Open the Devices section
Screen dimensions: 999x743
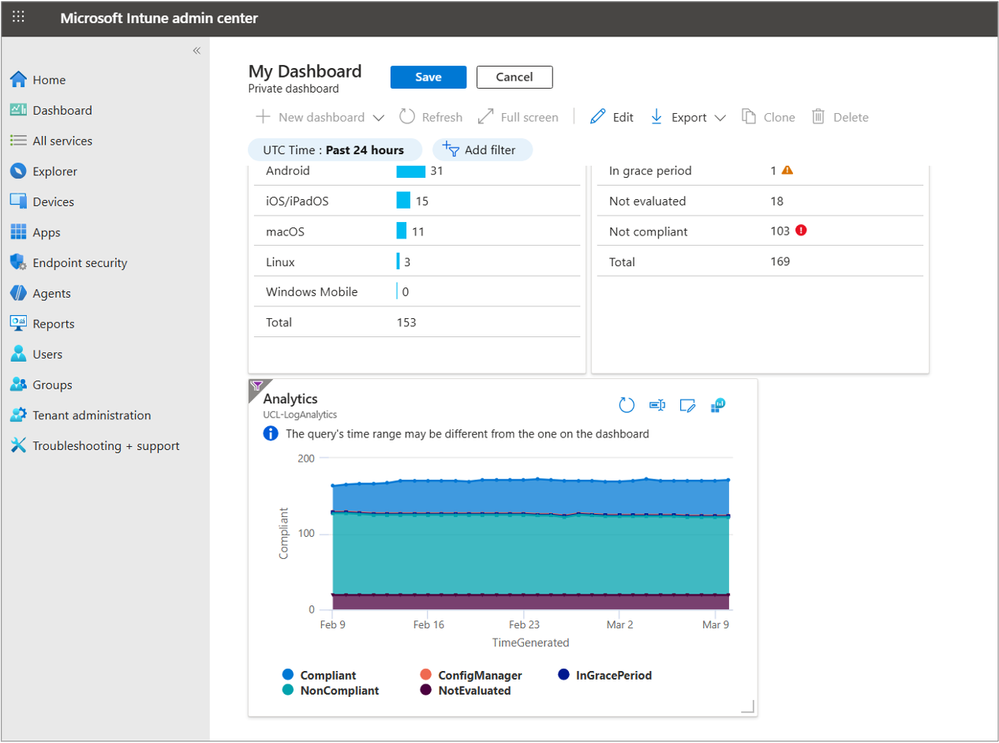point(54,202)
